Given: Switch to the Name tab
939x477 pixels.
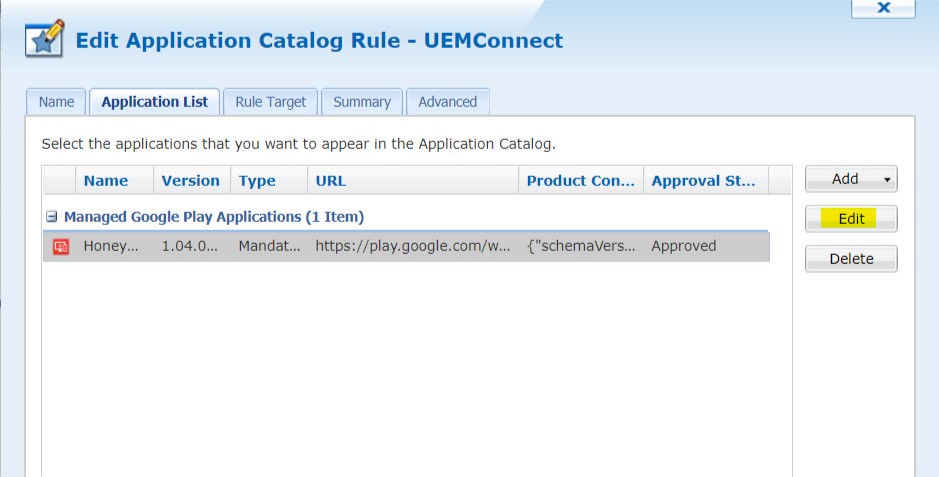Looking at the screenshot, I should 56,102.
